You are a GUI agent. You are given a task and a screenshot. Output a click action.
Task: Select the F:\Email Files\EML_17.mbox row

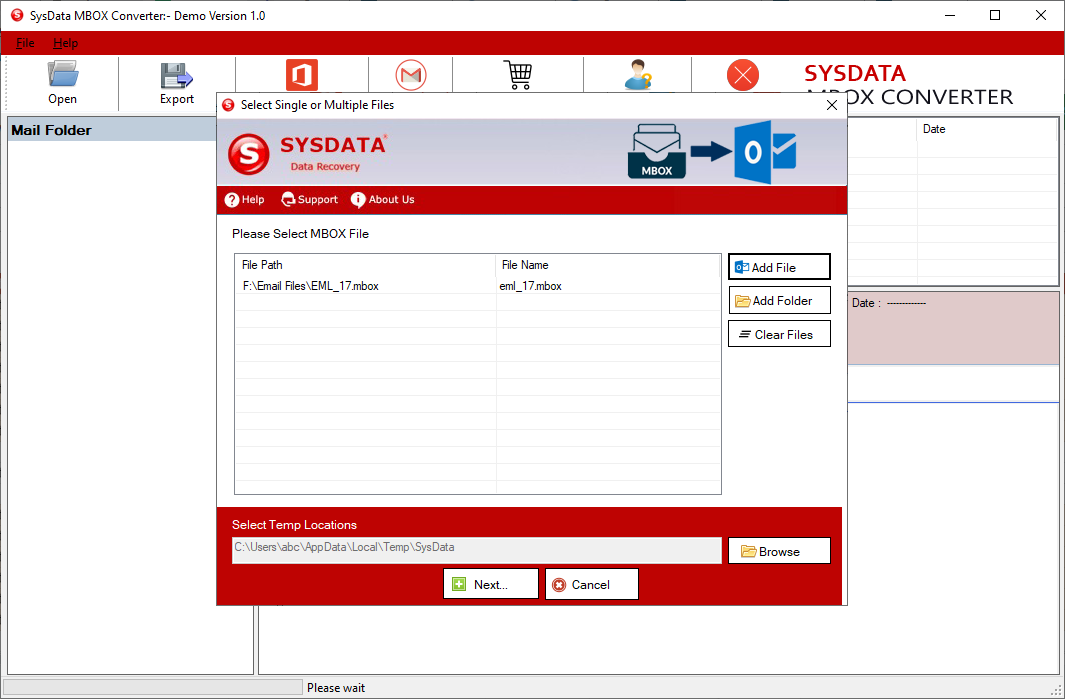(x=477, y=286)
